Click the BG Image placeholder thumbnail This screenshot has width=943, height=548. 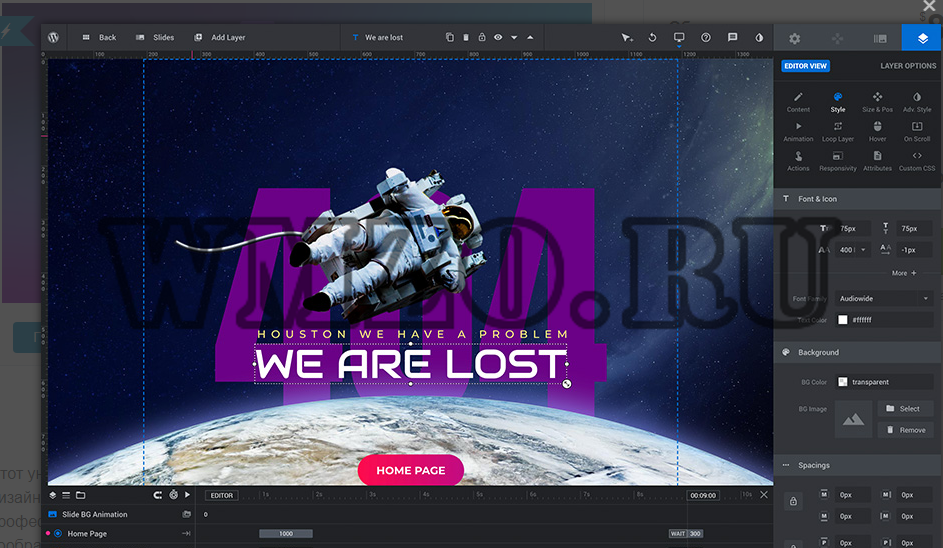click(853, 419)
